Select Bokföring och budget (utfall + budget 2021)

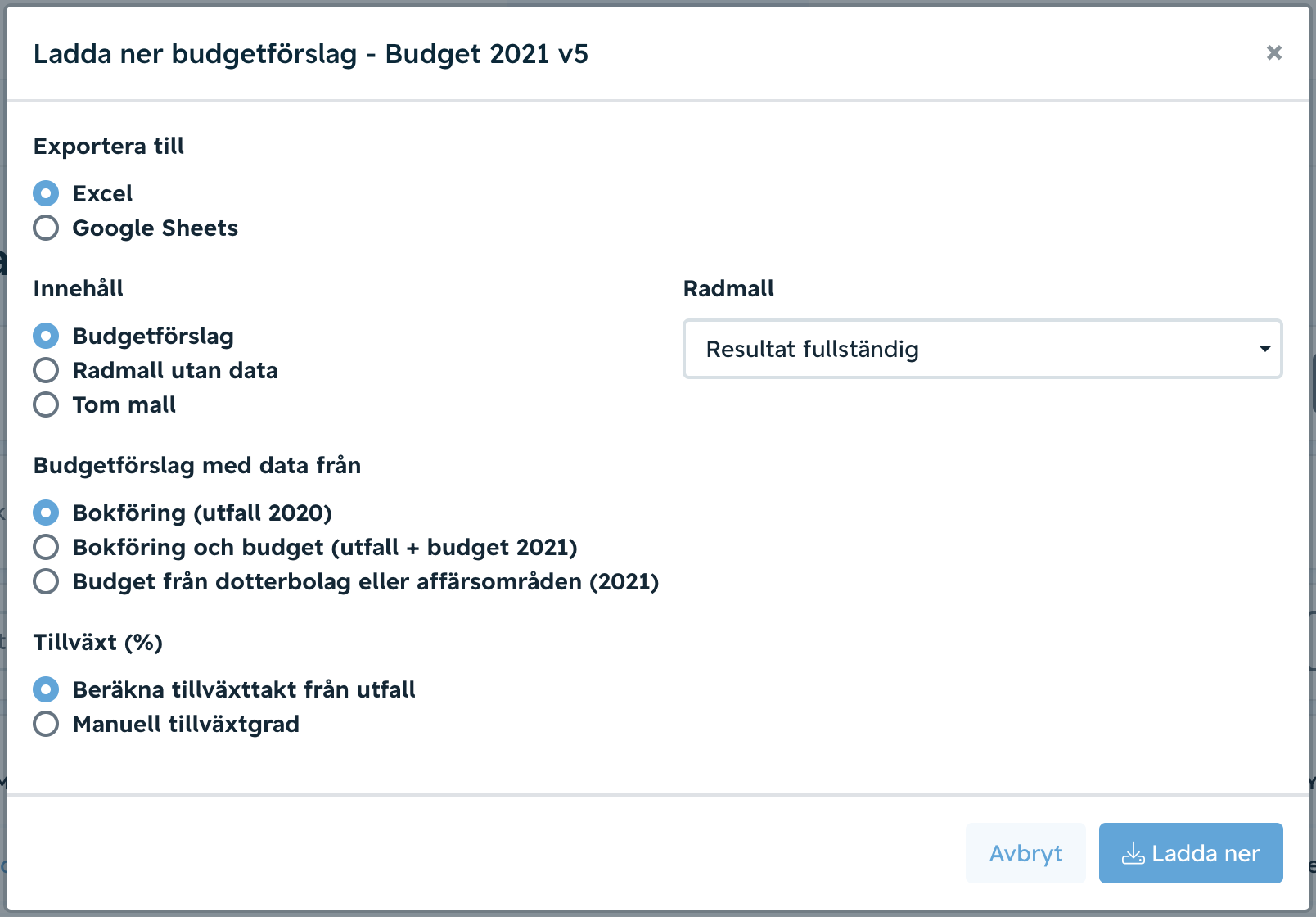[x=46, y=547]
